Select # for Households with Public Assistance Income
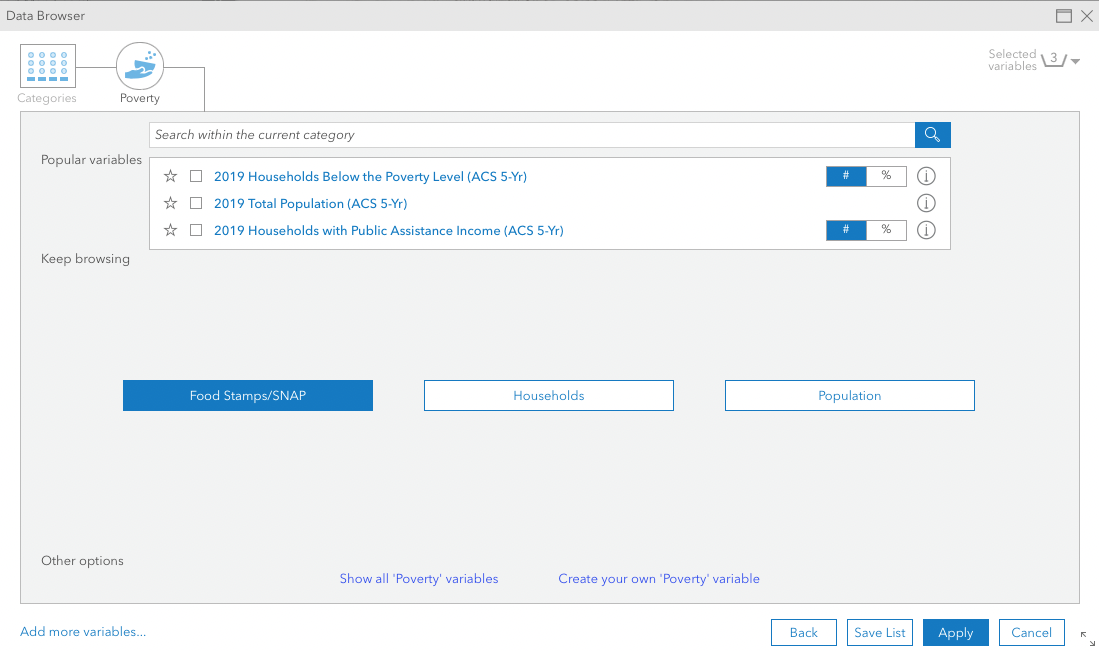Viewport: 1099px width, 651px height. click(x=846, y=230)
